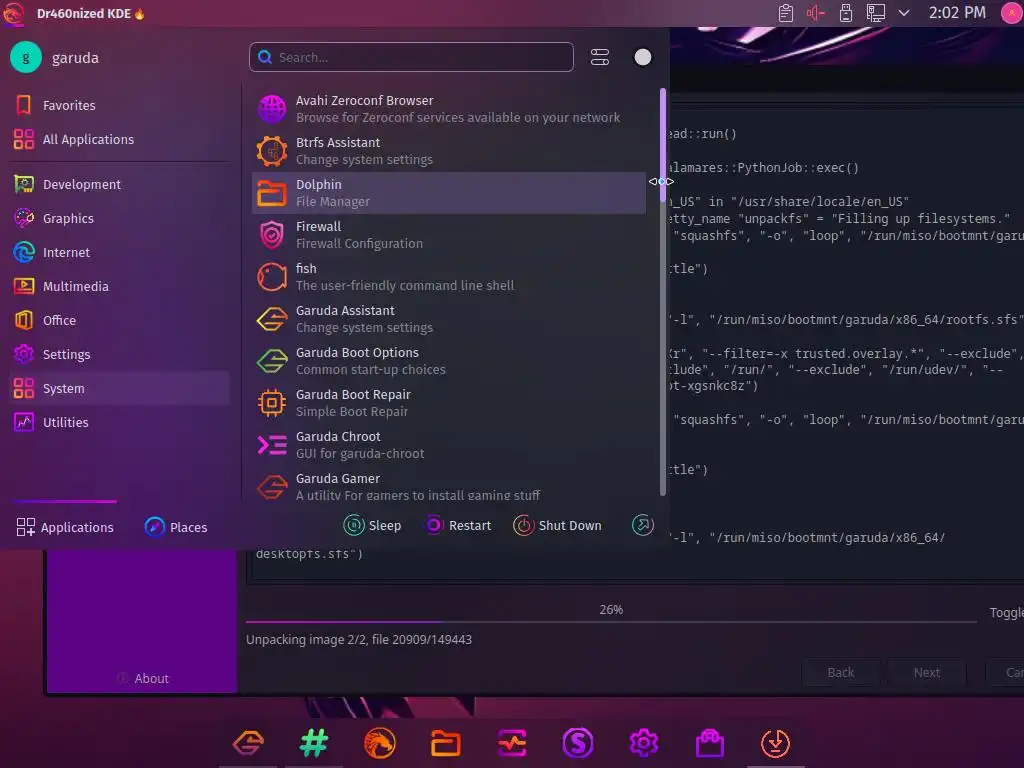
Task: Click Next button in installer window
Action: coord(927,672)
